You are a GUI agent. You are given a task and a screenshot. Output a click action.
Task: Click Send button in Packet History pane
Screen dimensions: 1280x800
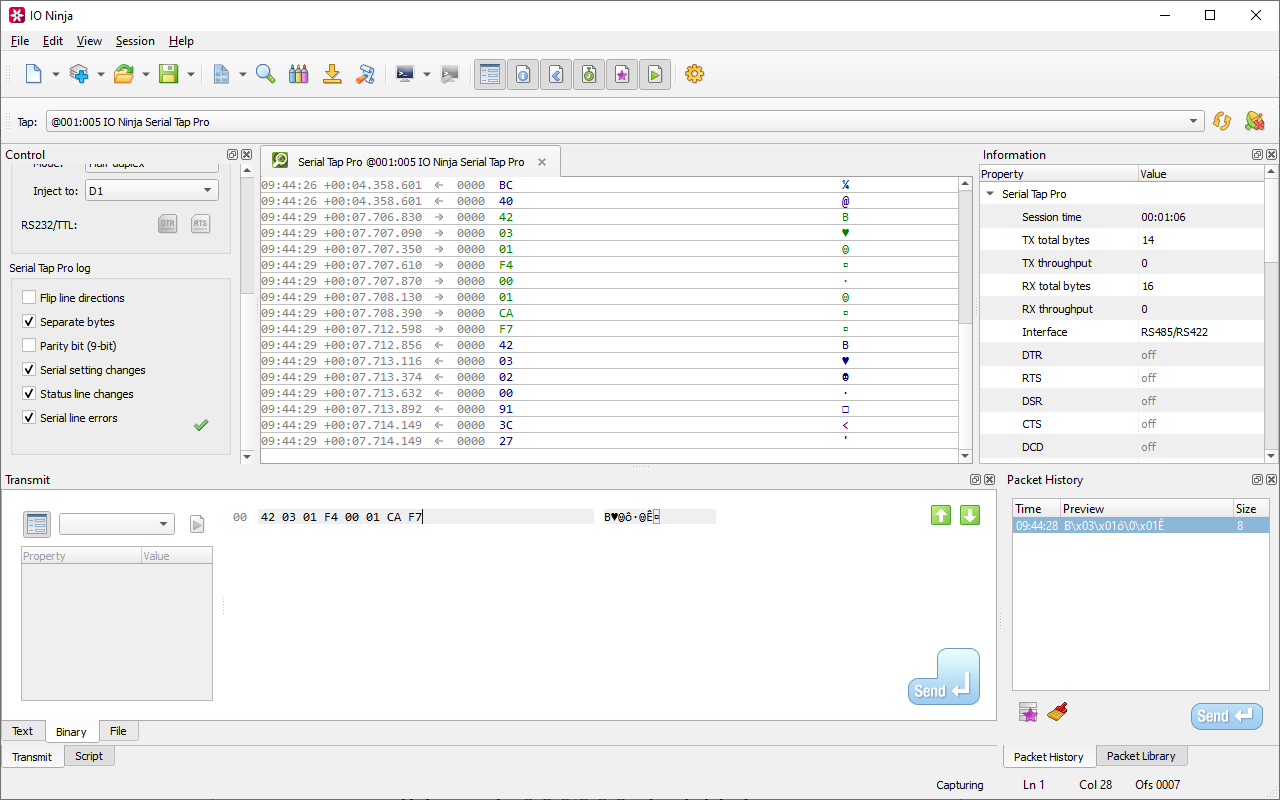click(1227, 716)
